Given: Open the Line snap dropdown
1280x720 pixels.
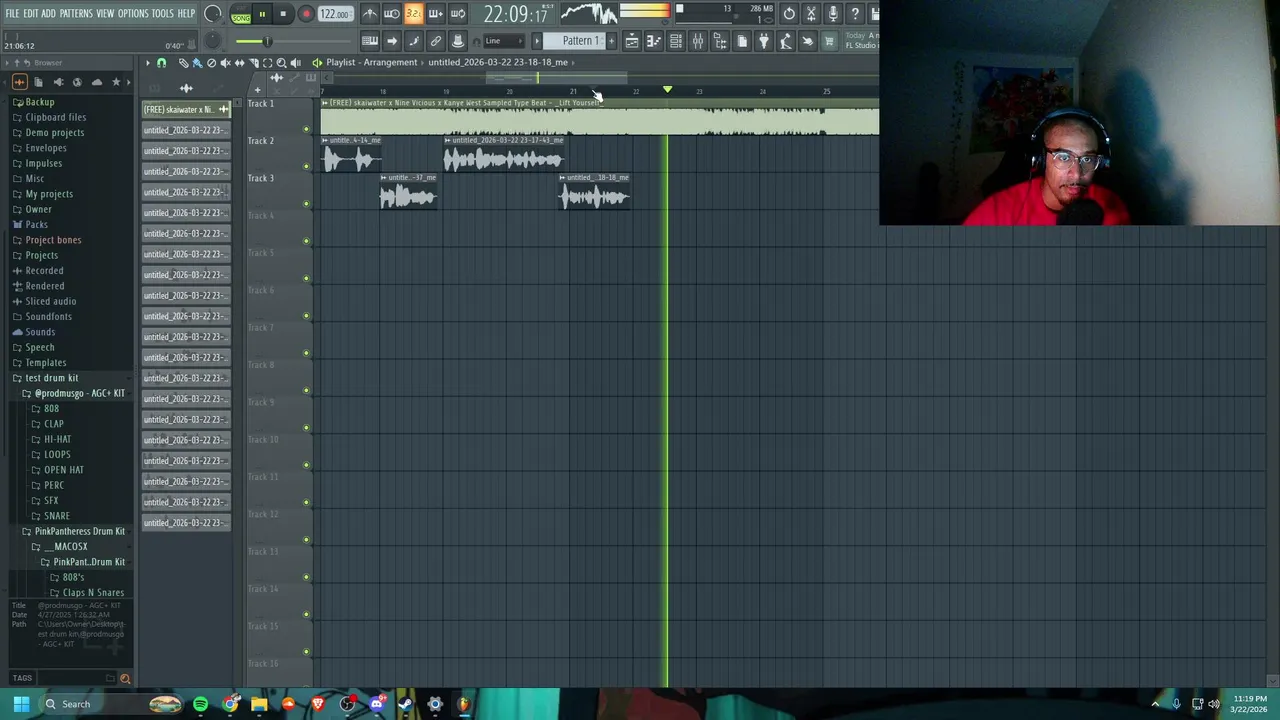Looking at the screenshot, I should click(x=505, y=41).
